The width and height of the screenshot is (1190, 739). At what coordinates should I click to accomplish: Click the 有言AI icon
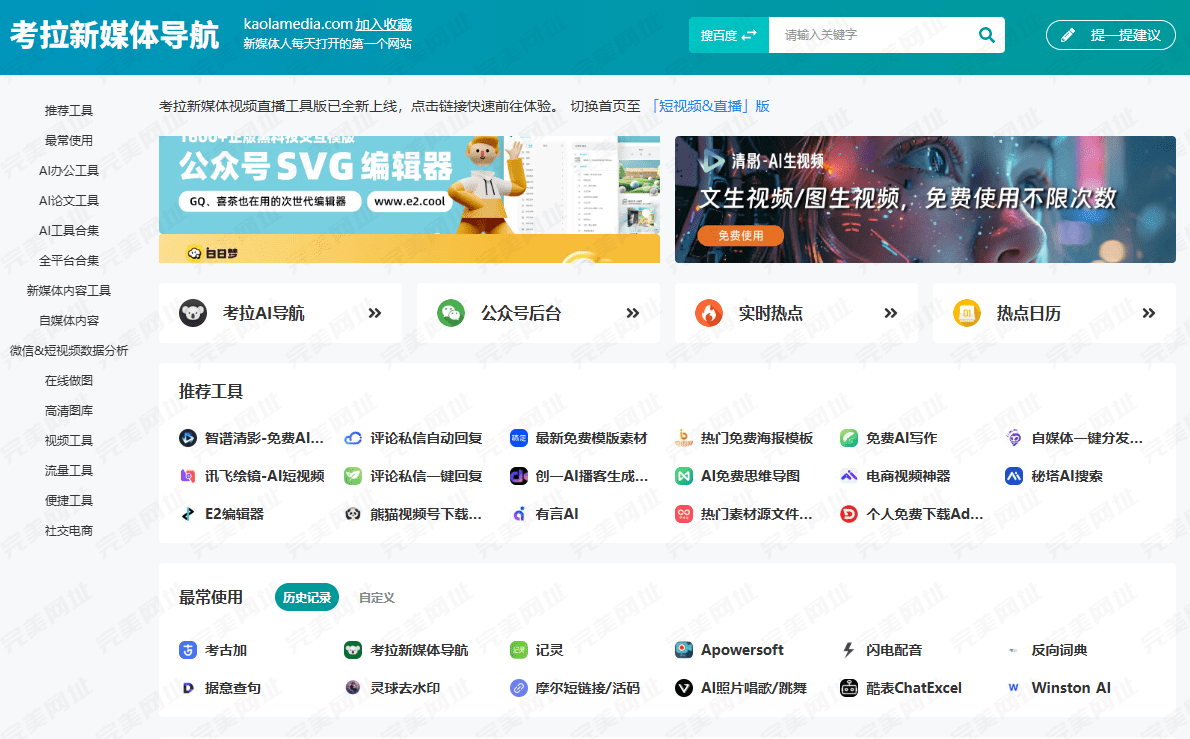click(x=518, y=514)
